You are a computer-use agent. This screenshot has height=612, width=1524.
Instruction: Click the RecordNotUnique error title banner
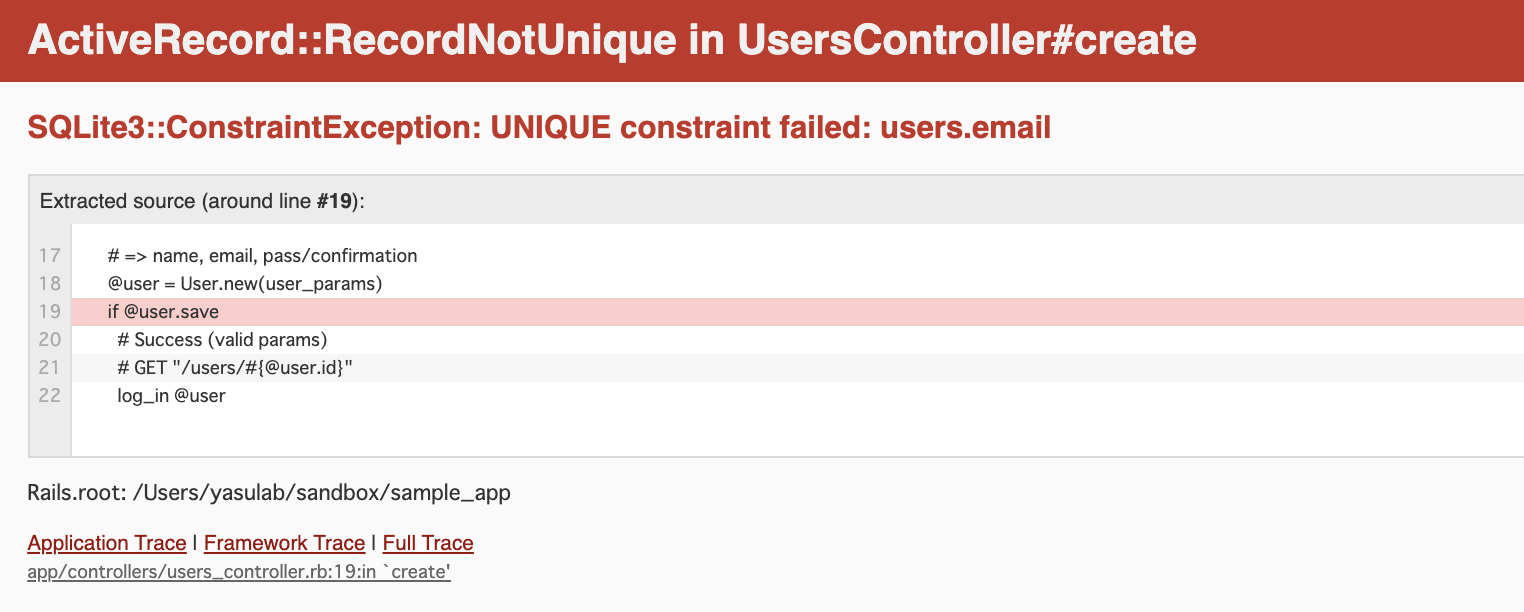(612, 40)
